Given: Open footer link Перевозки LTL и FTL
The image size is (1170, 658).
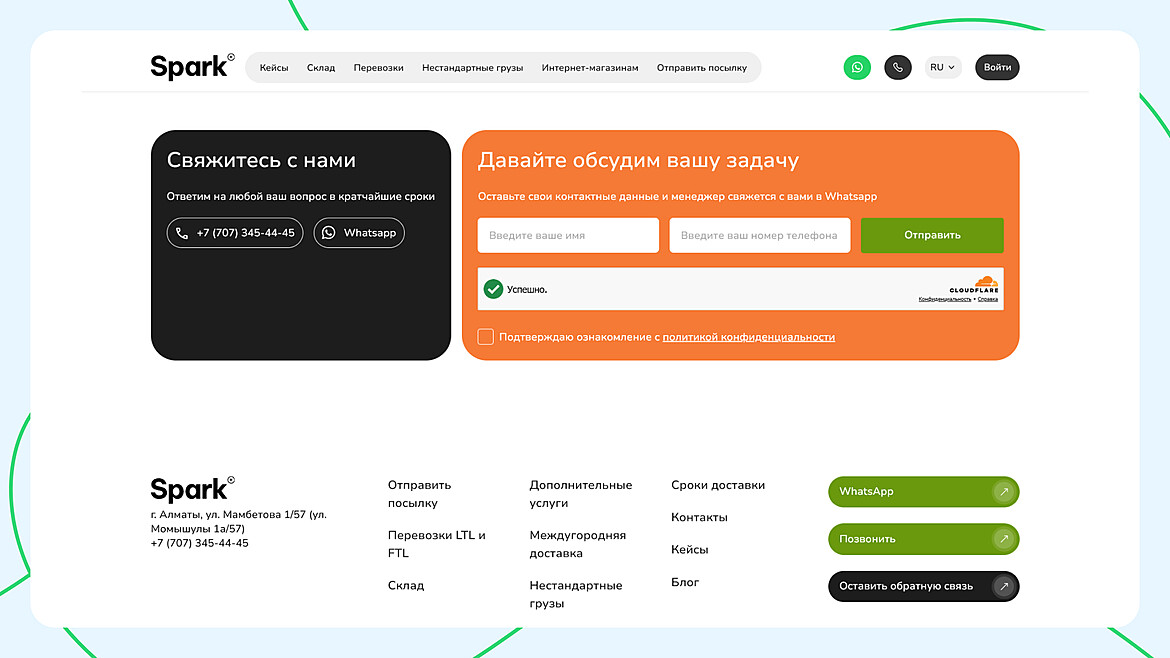Looking at the screenshot, I should point(437,544).
